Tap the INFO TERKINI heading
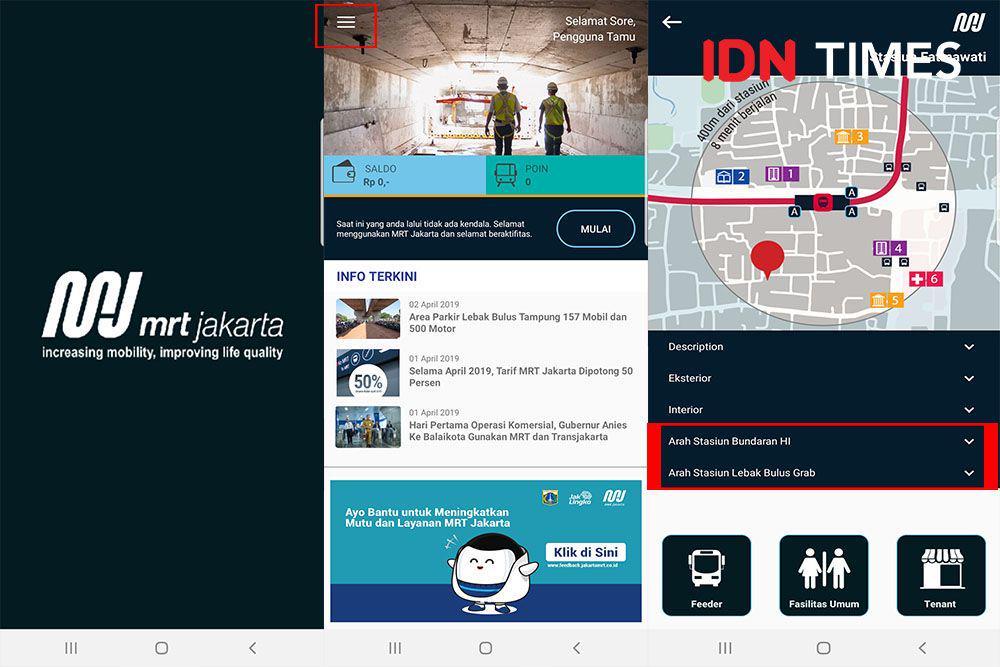Screen dimensions: 1000x667 click(376, 276)
